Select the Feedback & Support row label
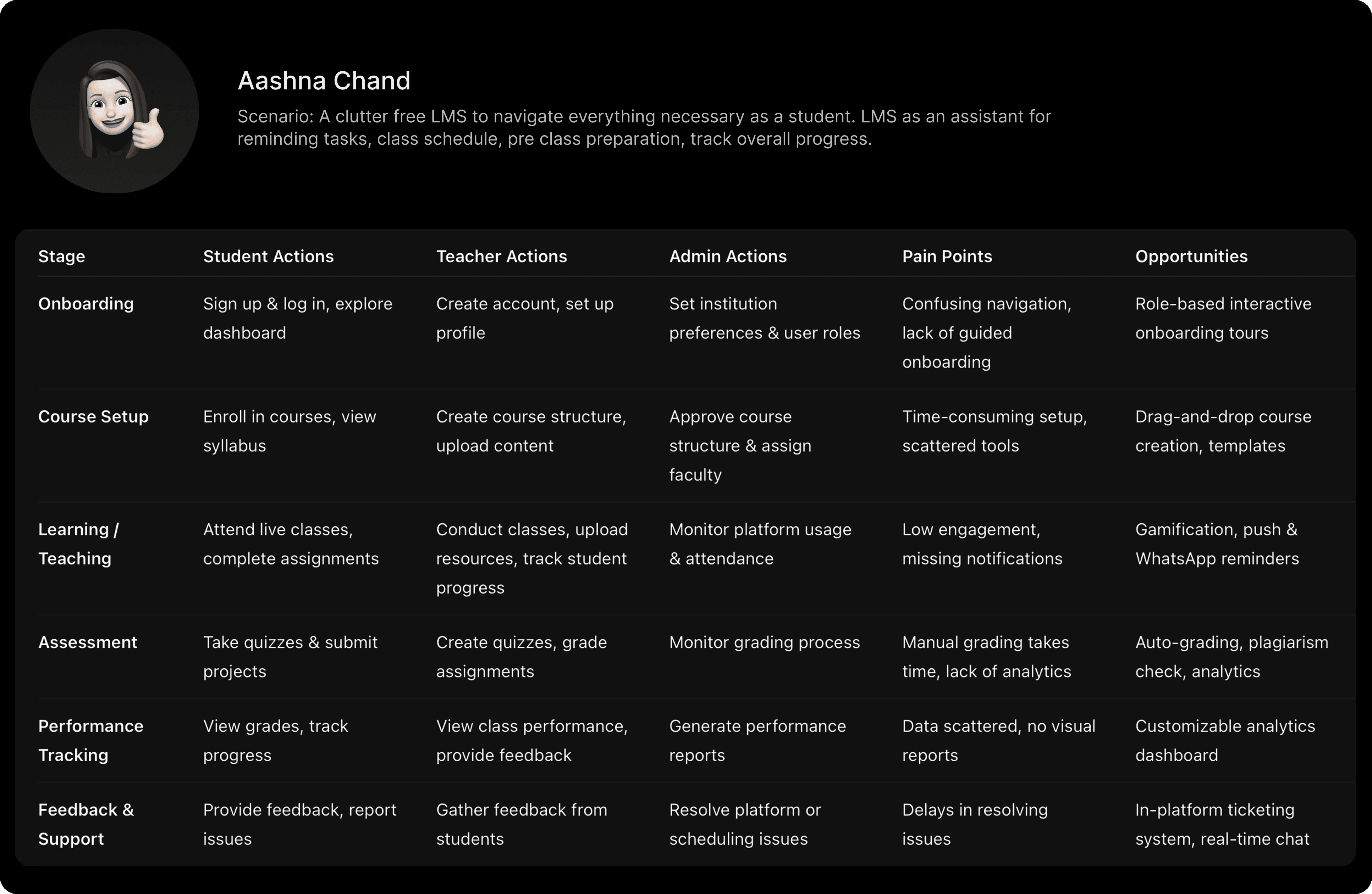 pos(86,824)
